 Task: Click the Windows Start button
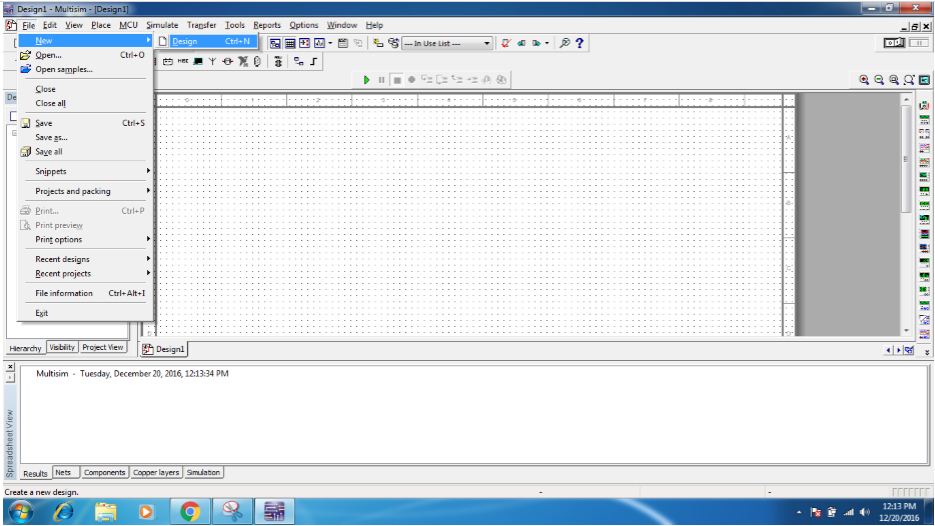coord(21,512)
